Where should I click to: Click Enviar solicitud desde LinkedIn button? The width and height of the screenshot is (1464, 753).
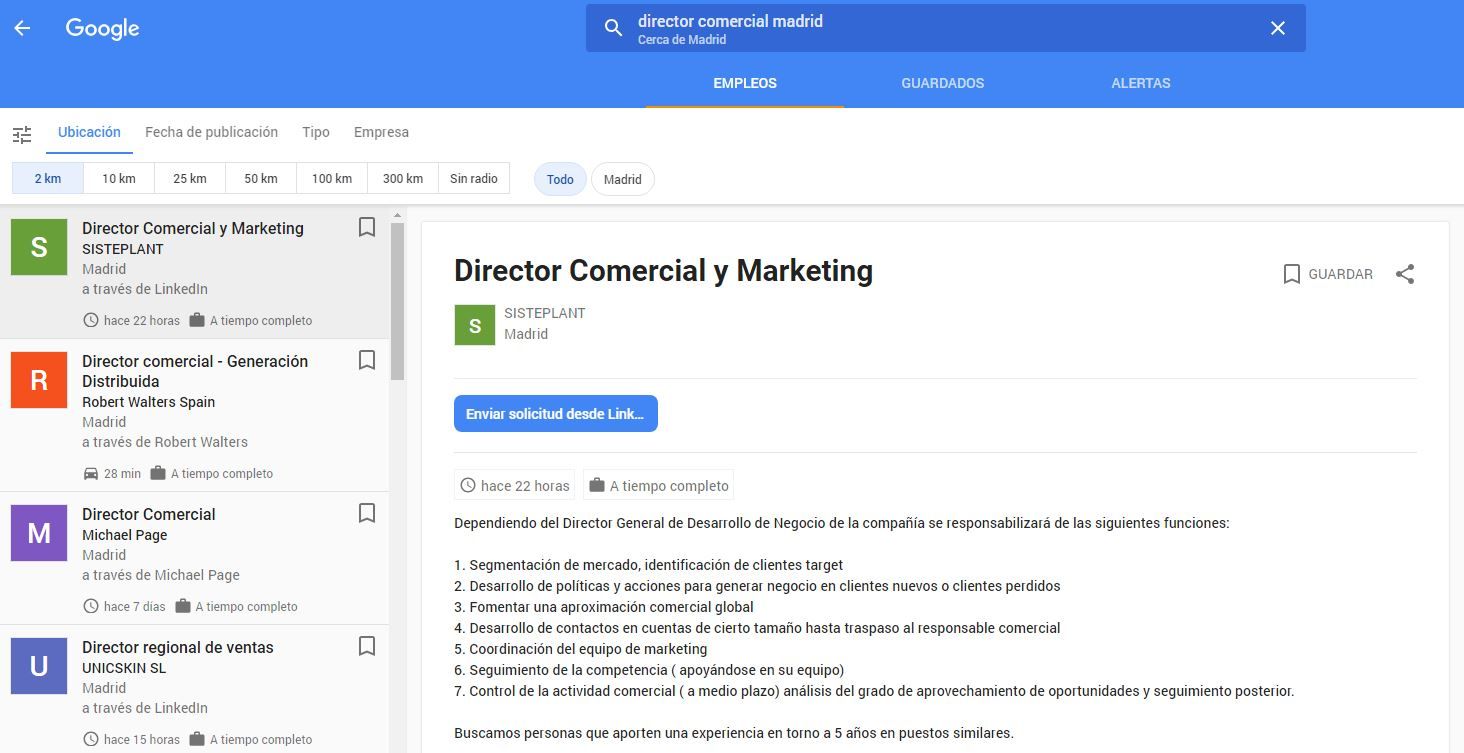coord(555,414)
